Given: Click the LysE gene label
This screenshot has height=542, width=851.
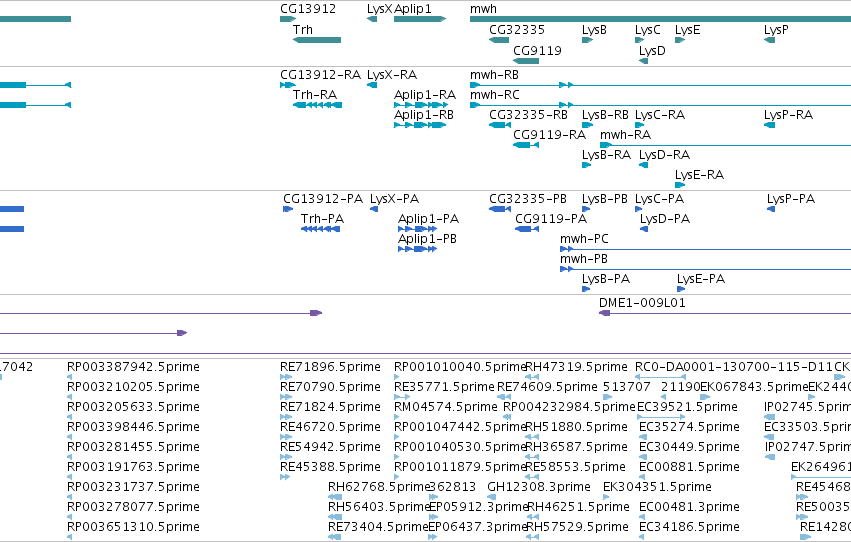Looking at the screenshot, I should point(688,30).
